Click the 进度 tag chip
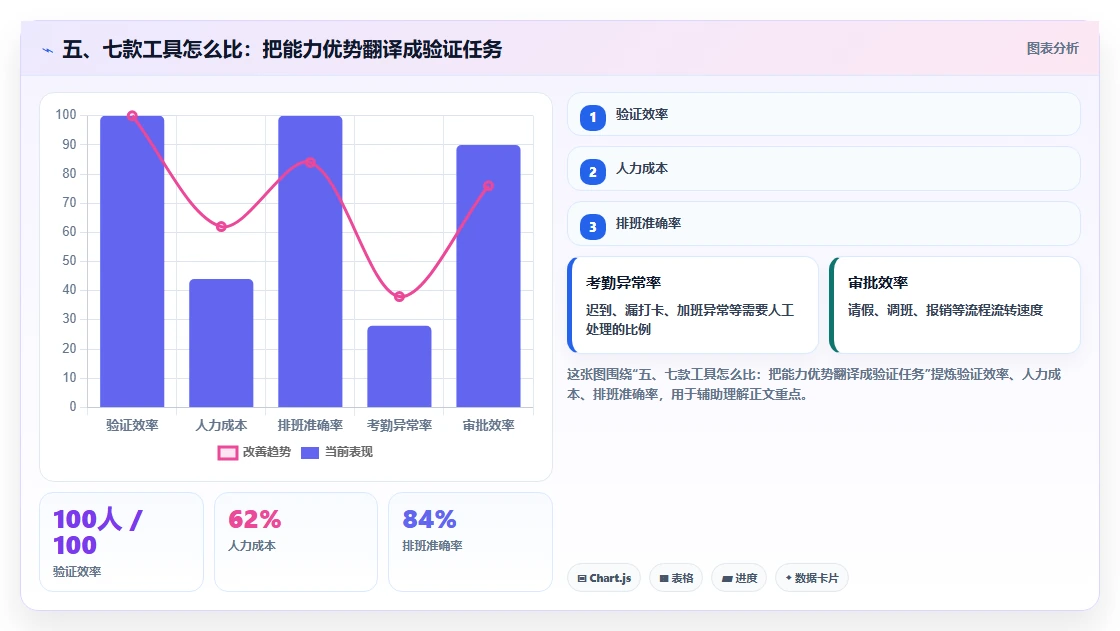 tap(739, 578)
